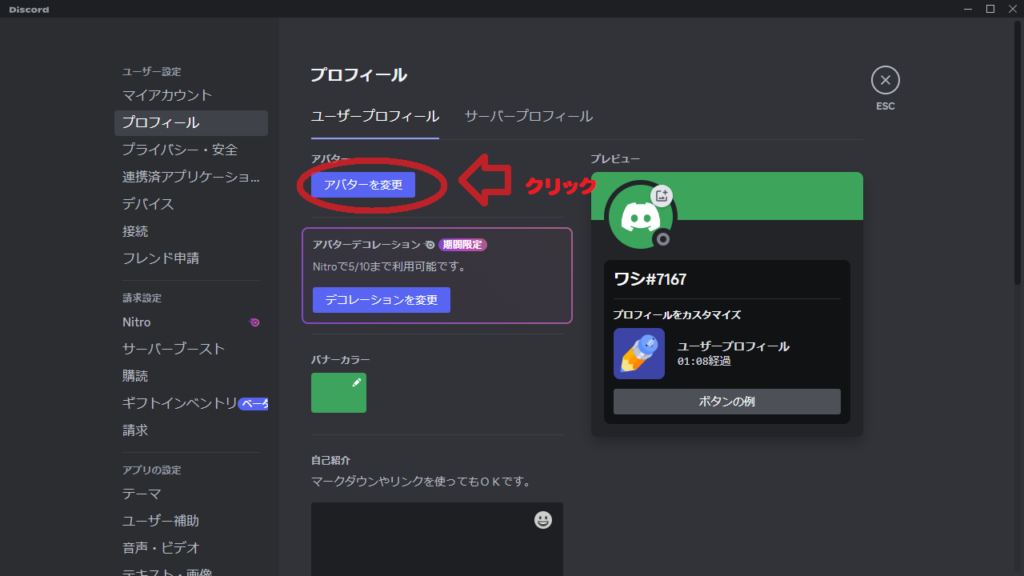Maximize the Discord window
The width and height of the screenshot is (1024, 576).
(990, 9)
